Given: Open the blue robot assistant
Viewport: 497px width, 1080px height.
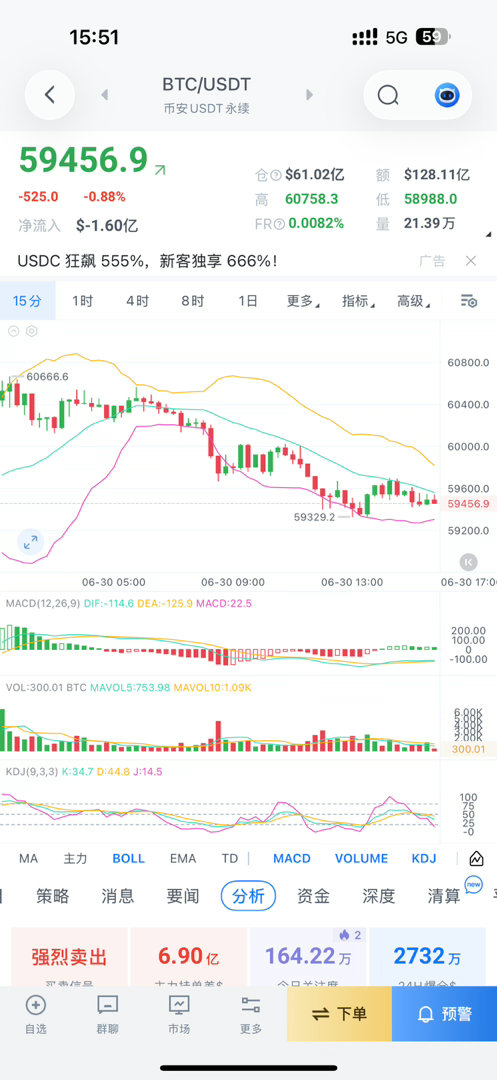Looking at the screenshot, I should click(x=447, y=95).
